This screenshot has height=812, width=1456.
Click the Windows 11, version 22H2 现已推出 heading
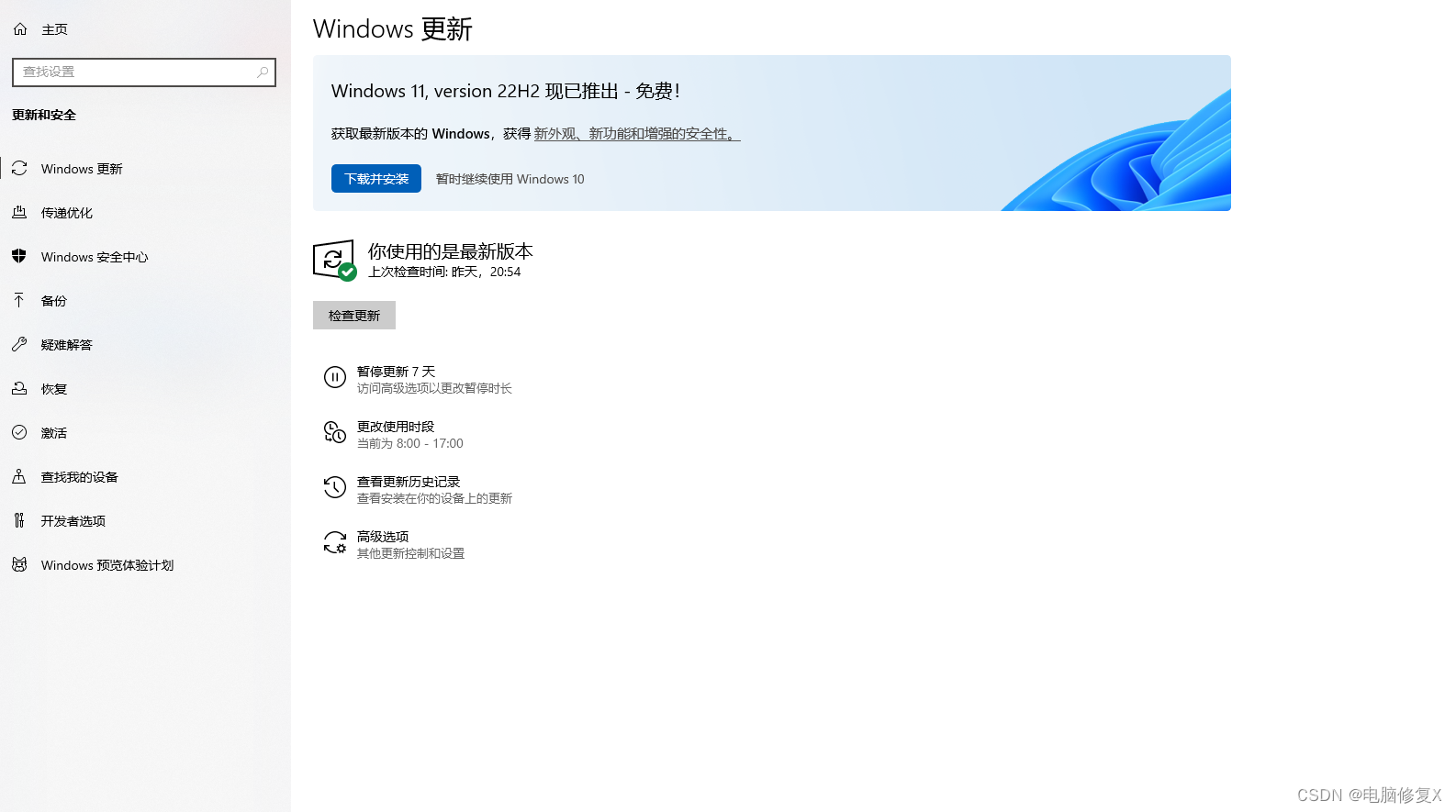pos(506,91)
